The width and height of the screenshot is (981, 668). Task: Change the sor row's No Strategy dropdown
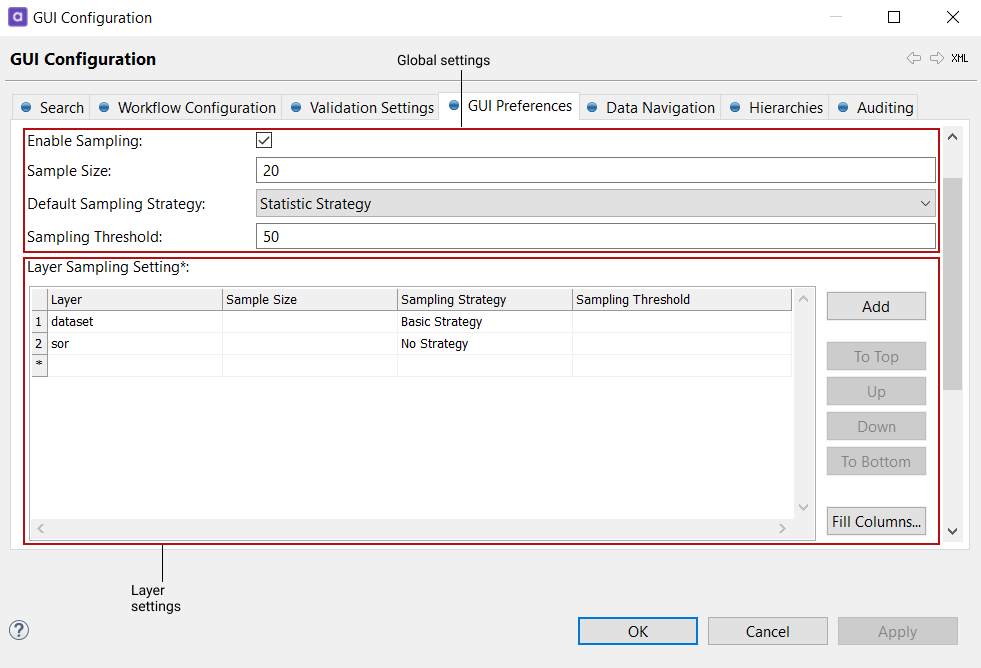click(x=484, y=343)
